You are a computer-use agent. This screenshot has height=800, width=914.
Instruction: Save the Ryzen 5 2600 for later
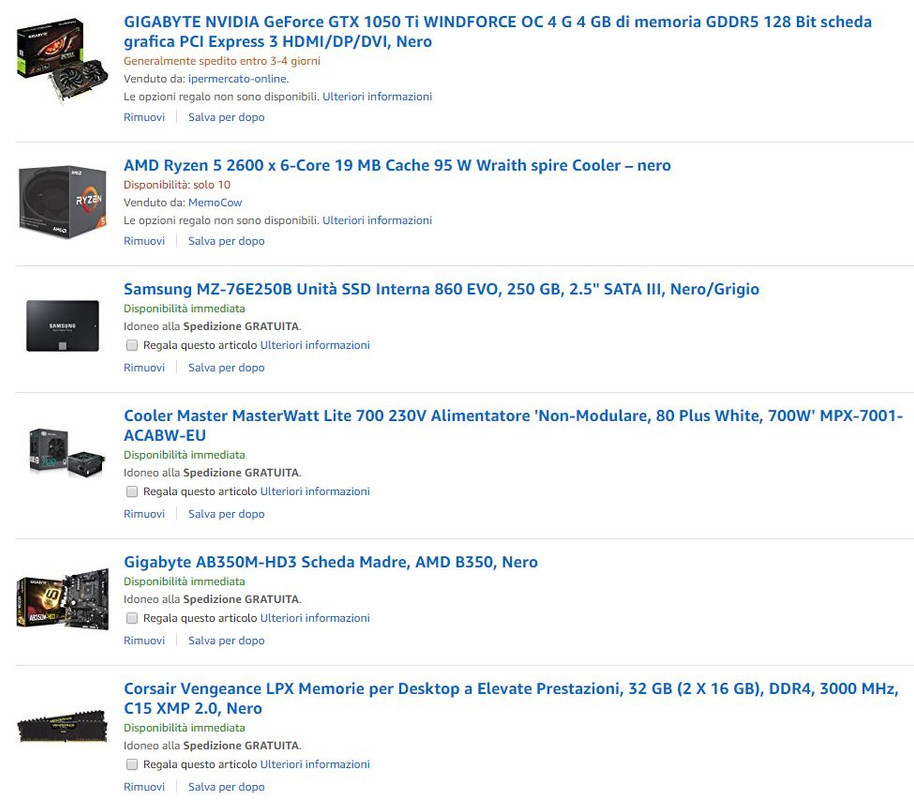[226, 241]
